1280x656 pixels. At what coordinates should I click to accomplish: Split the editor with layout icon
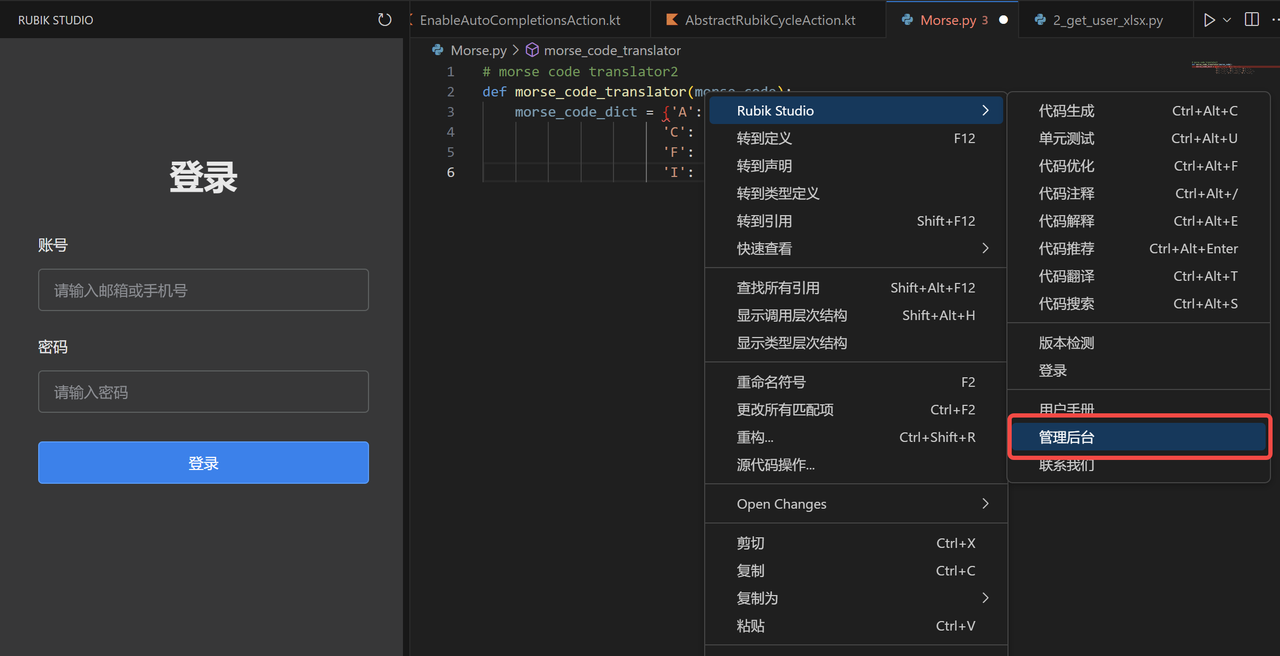coord(1251,20)
